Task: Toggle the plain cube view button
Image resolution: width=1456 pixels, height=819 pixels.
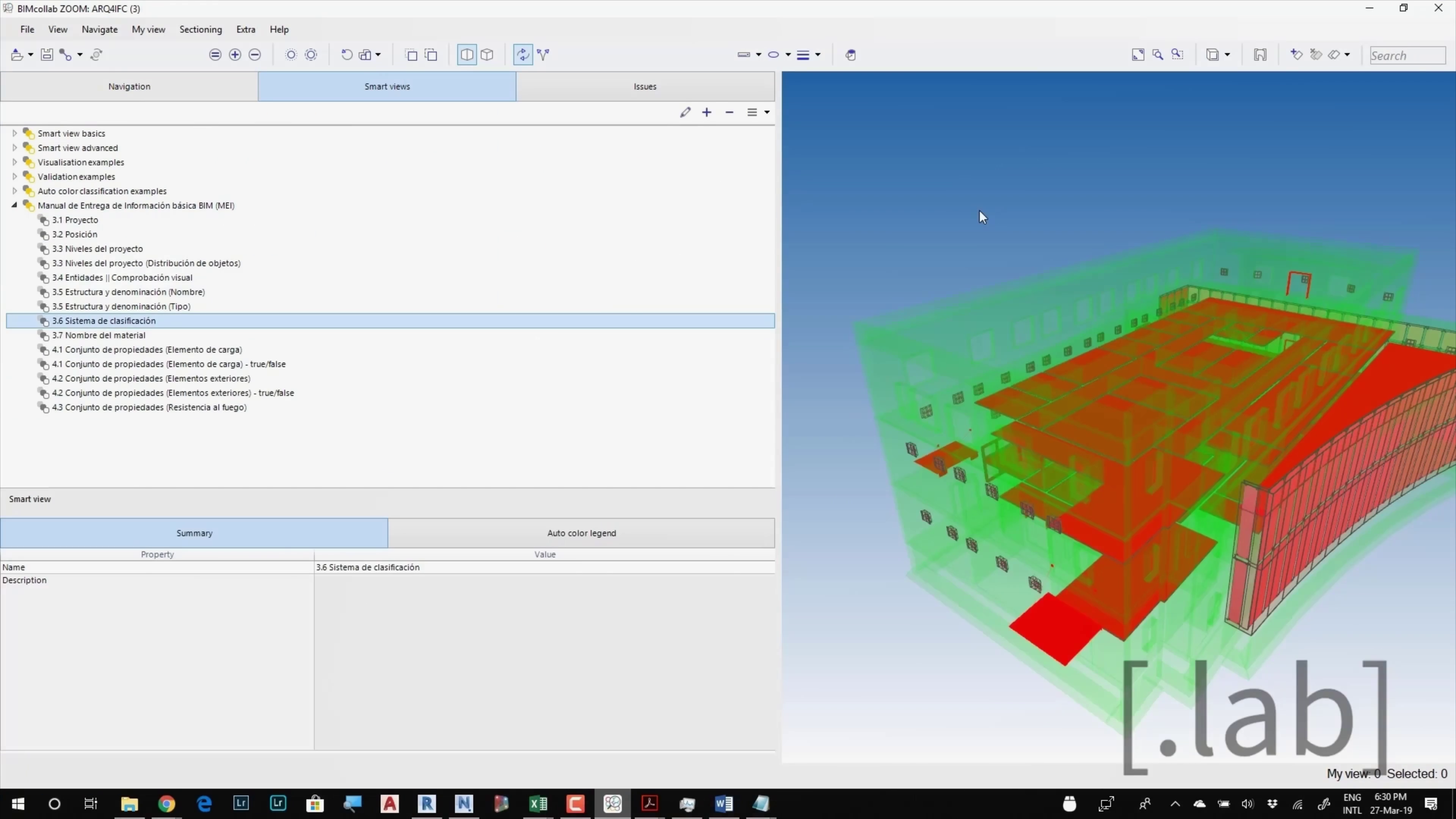Action: point(487,55)
